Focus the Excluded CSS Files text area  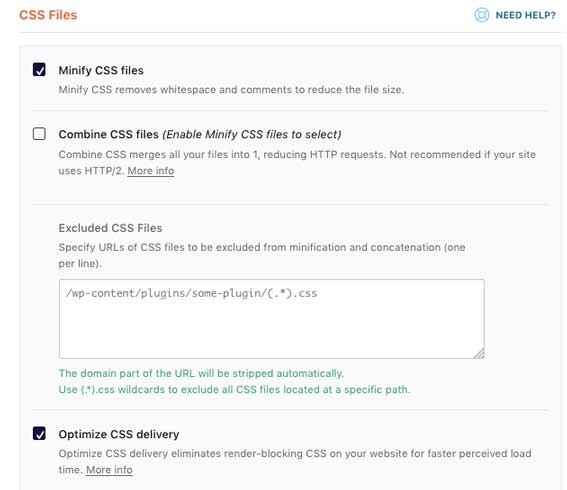point(272,319)
